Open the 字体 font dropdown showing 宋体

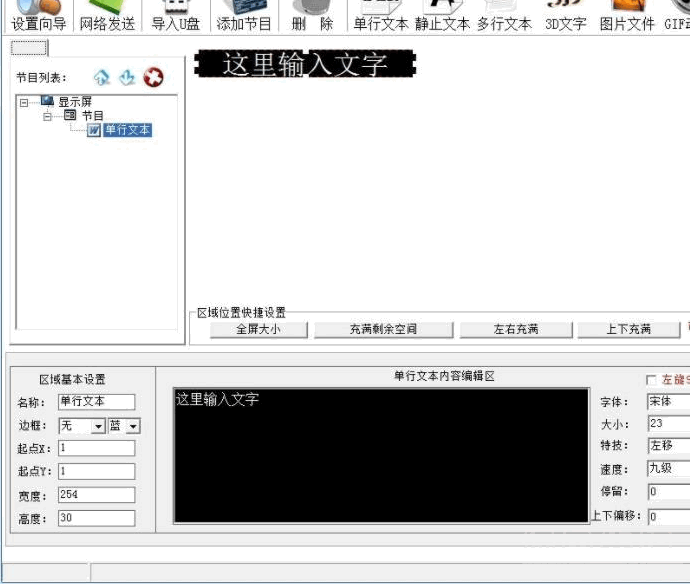click(669, 401)
